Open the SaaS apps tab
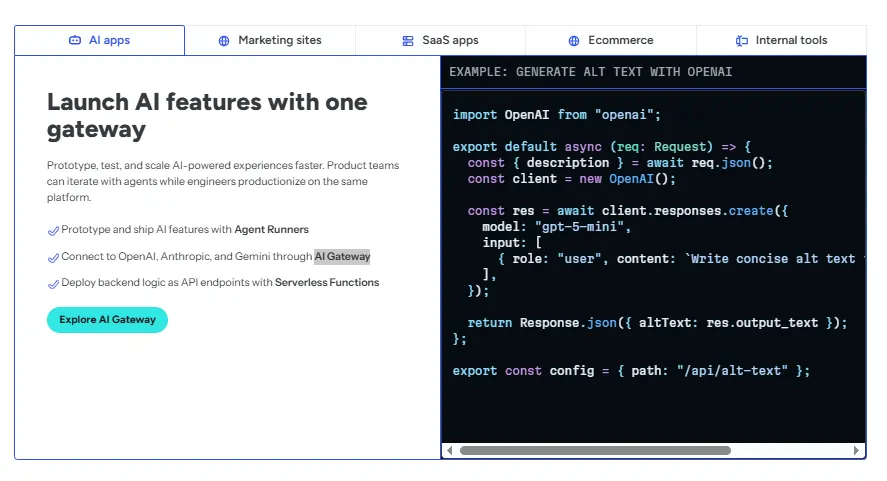The height and width of the screenshot is (481, 887). tap(440, 40)
